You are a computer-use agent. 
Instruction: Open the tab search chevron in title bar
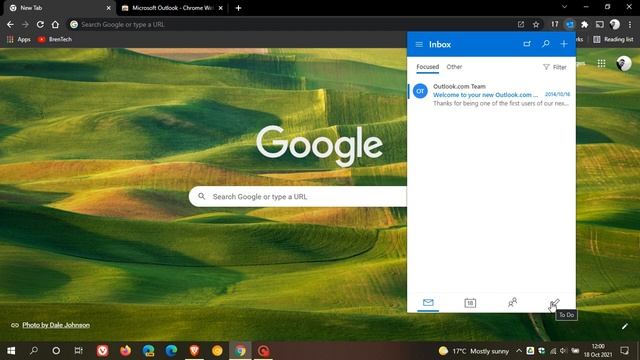click(564, 7)
